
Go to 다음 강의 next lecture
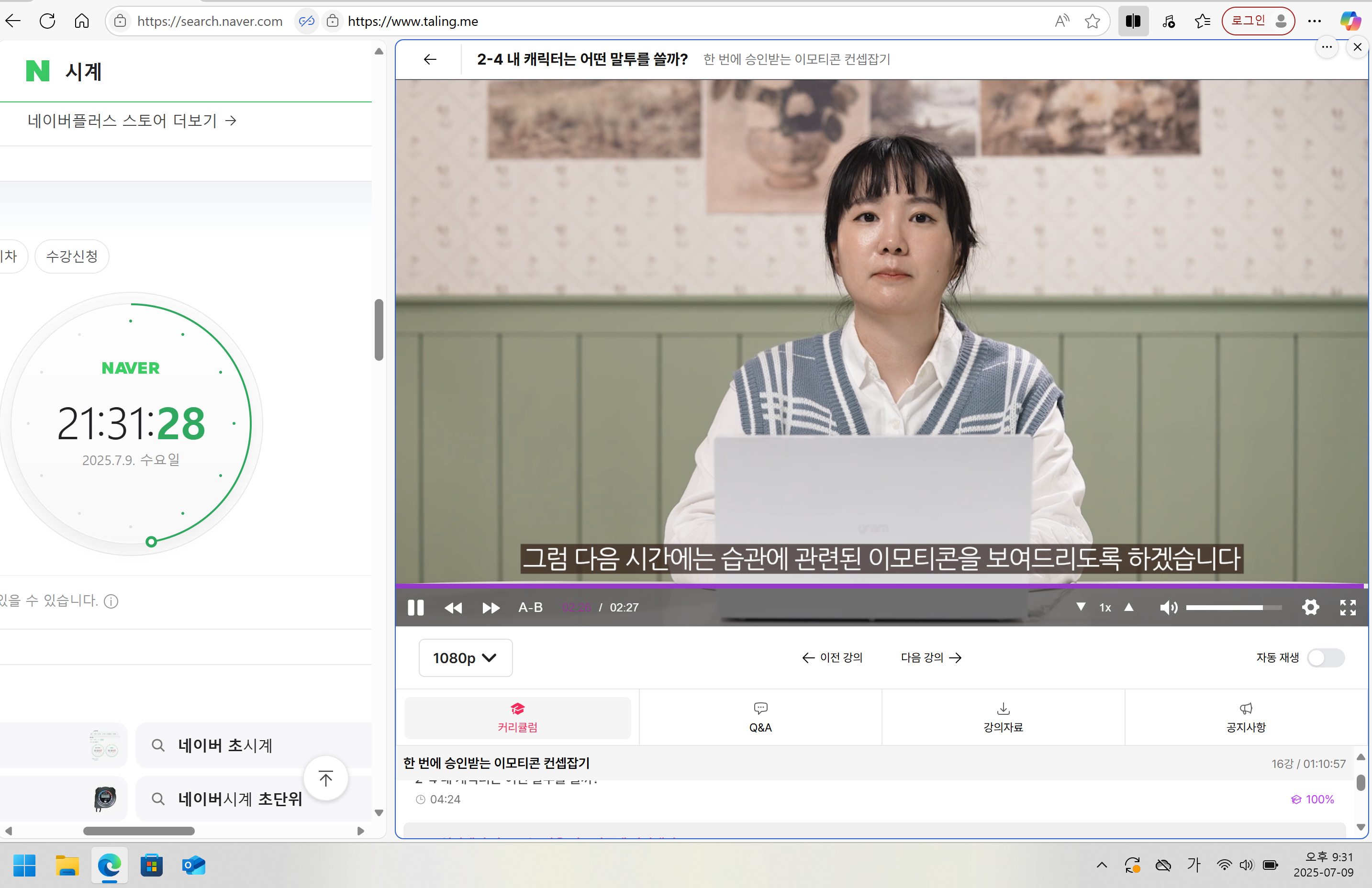tap(930, 657)
